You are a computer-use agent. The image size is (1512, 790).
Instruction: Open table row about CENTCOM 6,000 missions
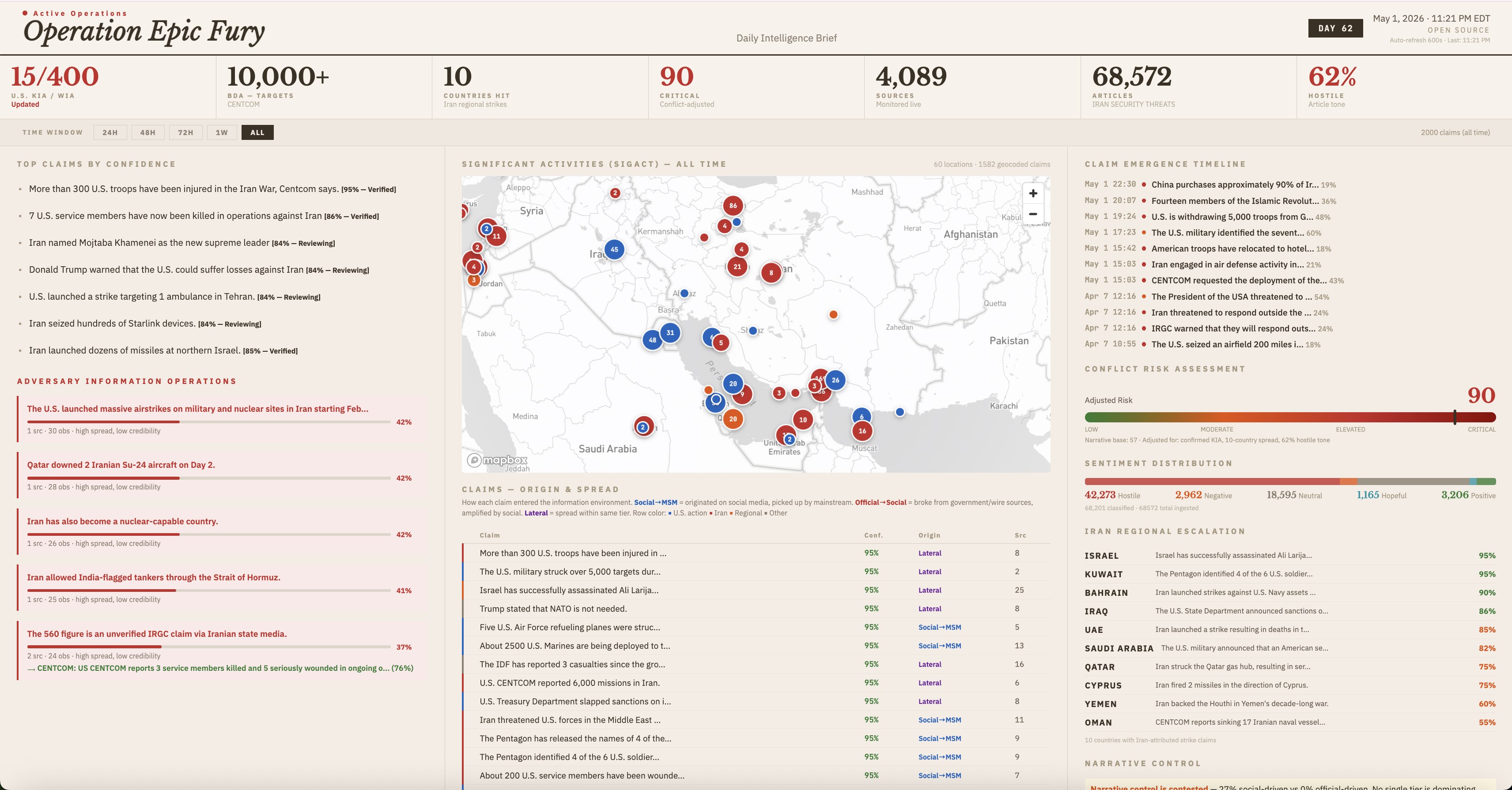pos(756,683)
